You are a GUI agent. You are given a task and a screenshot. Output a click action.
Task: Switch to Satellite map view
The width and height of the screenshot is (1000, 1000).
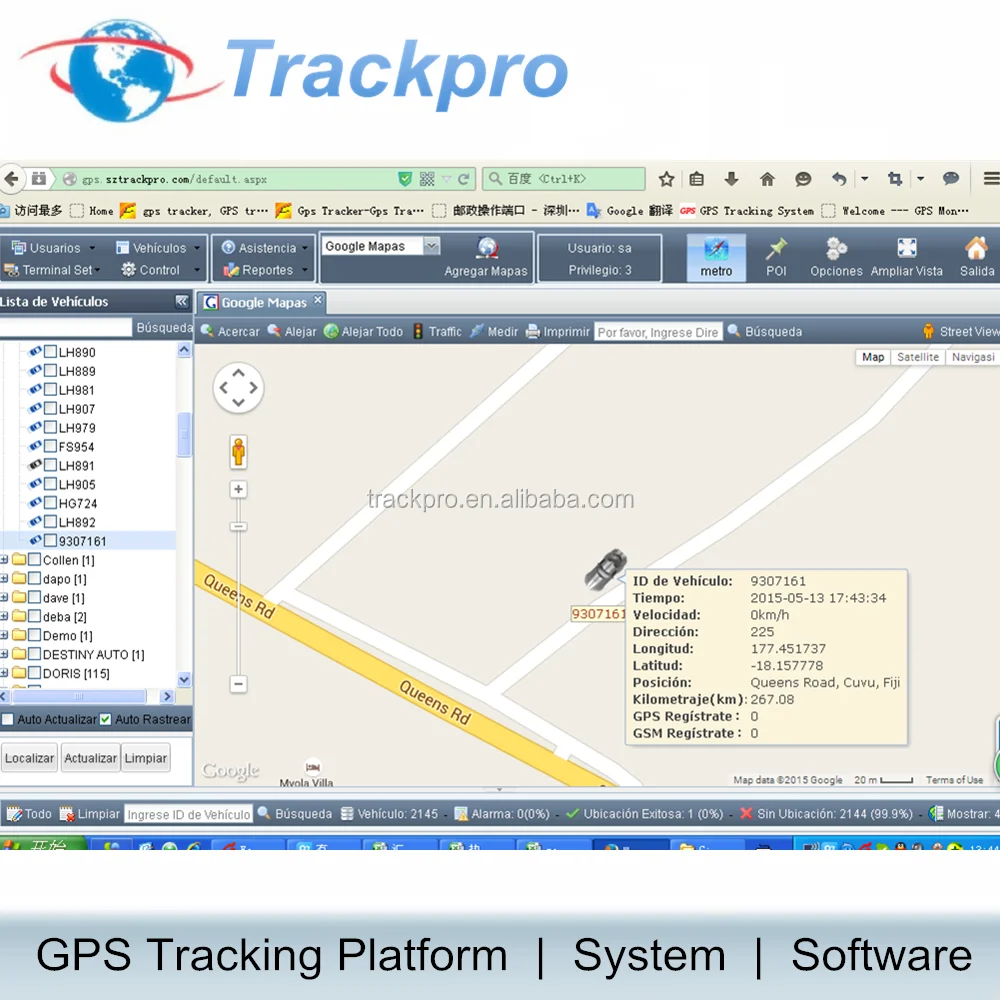(917, 357)
